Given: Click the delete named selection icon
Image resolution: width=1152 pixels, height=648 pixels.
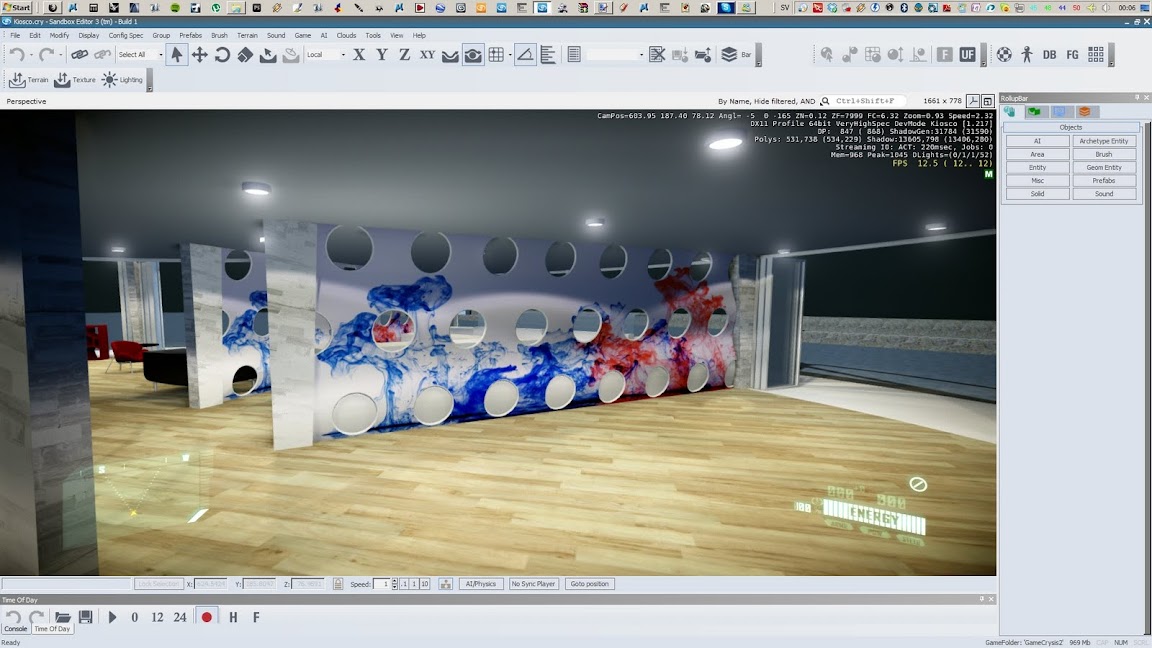Looking at the screenshot, I should (x=657, y=54).
